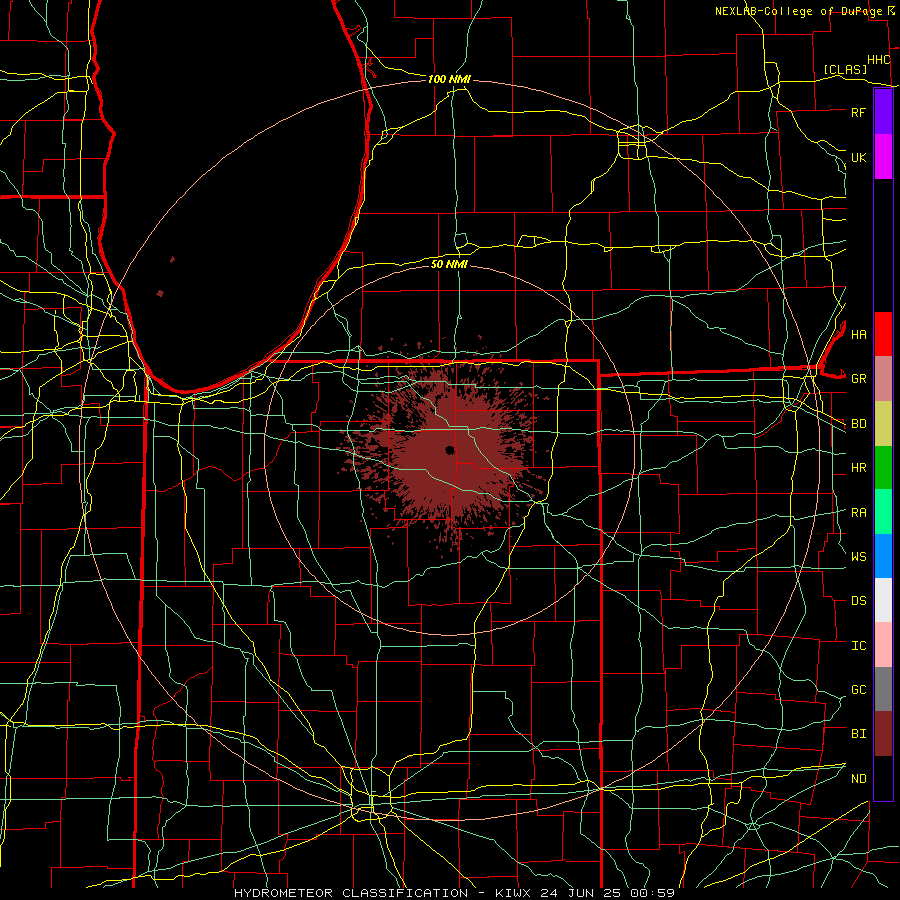Click the IC legend label

click(858, 646)
